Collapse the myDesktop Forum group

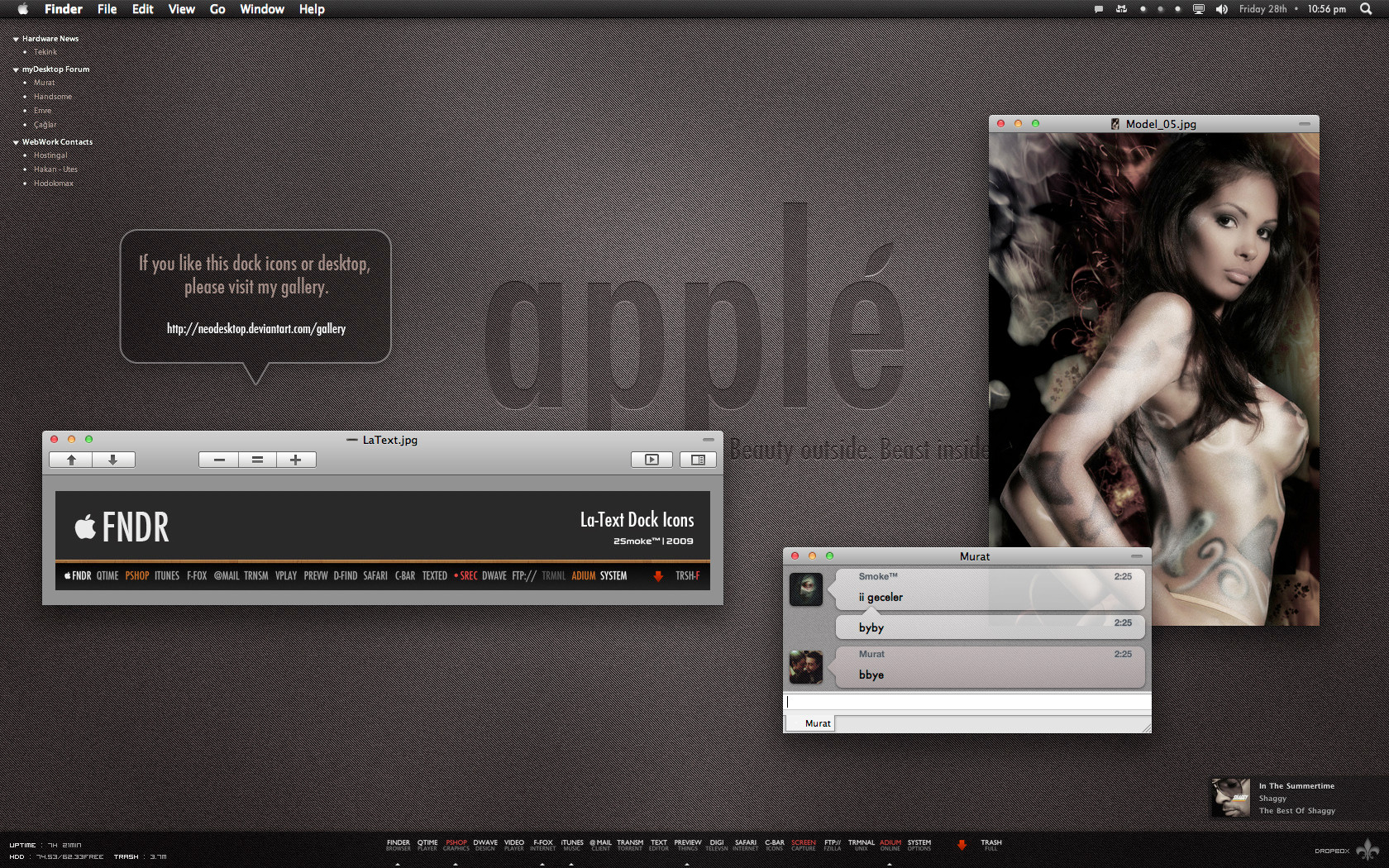(16, 69)
